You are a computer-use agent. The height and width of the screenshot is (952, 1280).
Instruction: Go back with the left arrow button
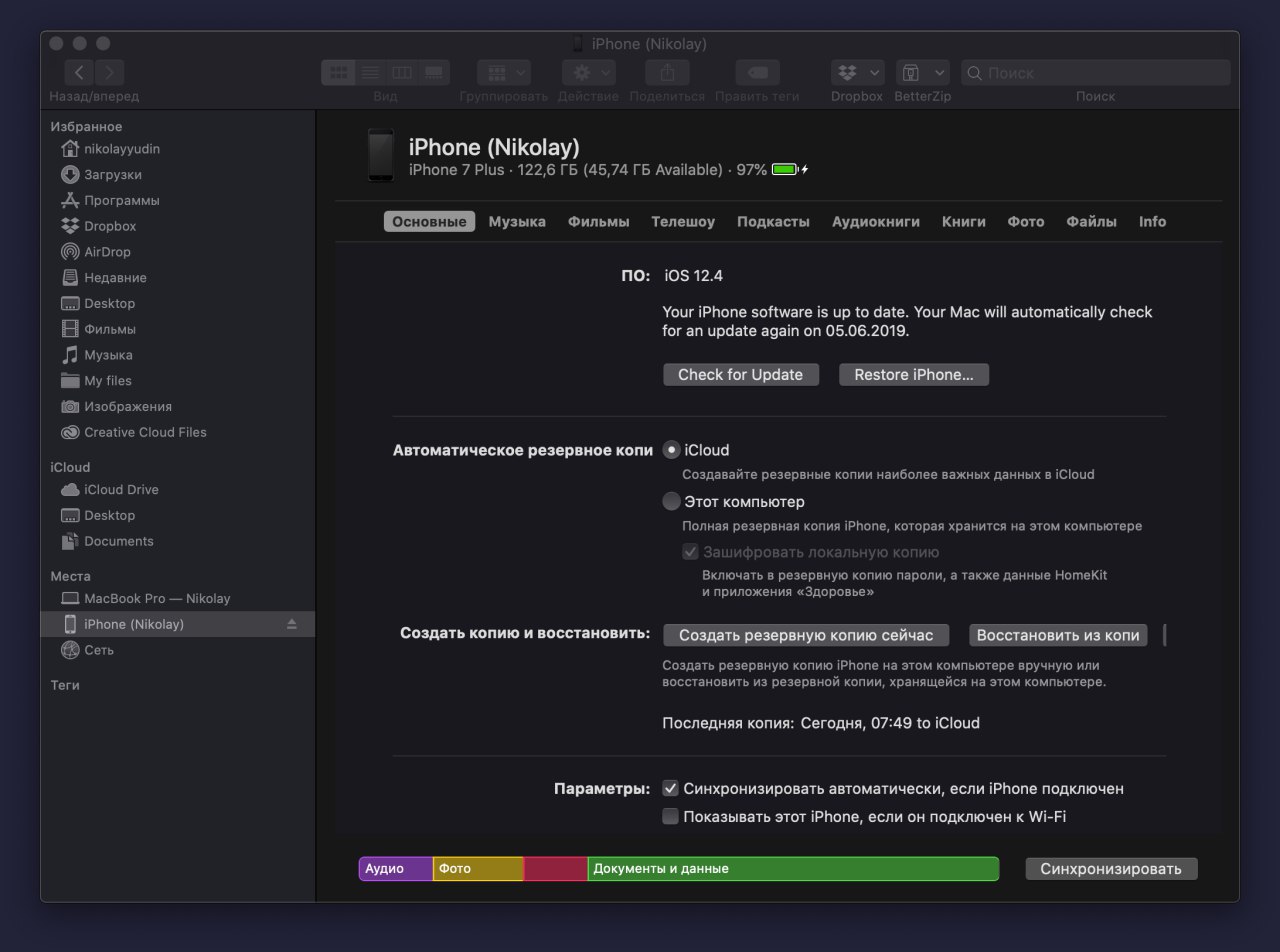[x=80, y=72]
